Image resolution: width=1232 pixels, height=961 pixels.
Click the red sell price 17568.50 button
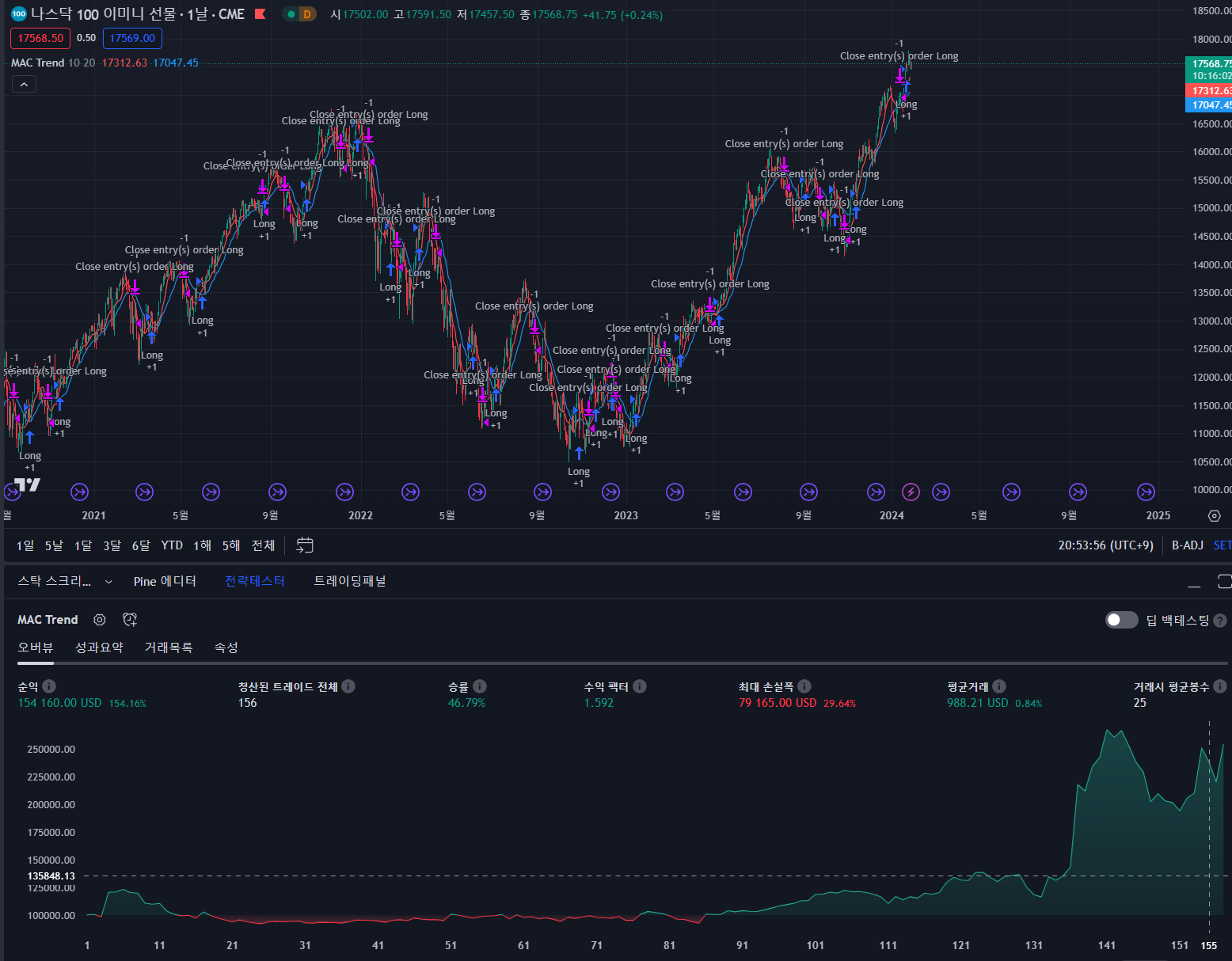click(x=40, y=38)
